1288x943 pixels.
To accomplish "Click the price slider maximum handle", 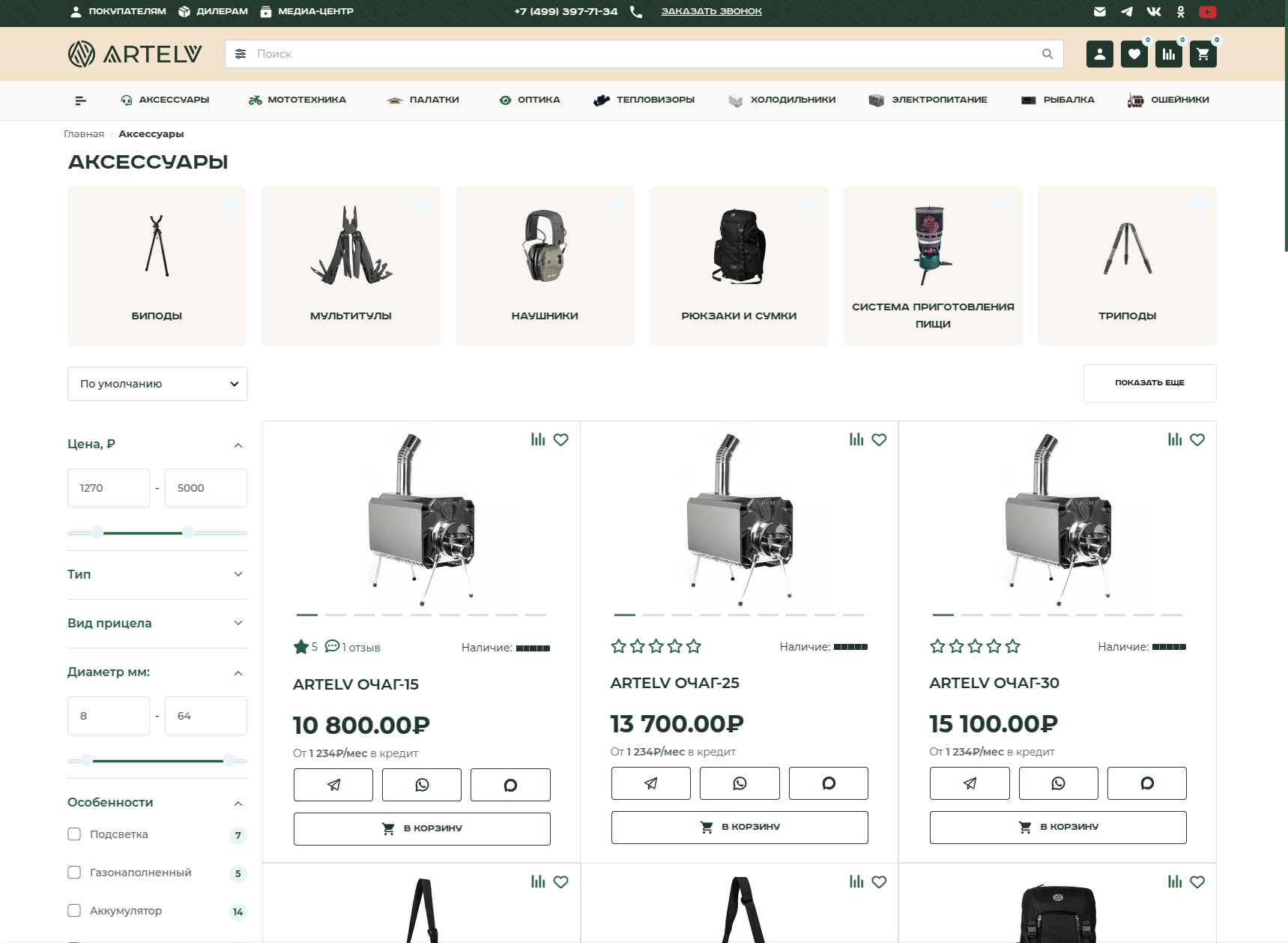I will (x=189, y=532).
